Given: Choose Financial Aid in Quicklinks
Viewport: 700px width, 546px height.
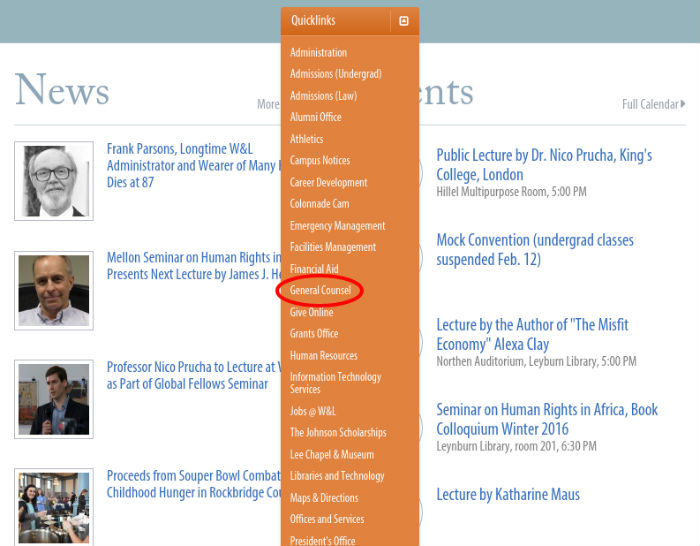Looking at the screenshot, I should [x=314, y=269].
